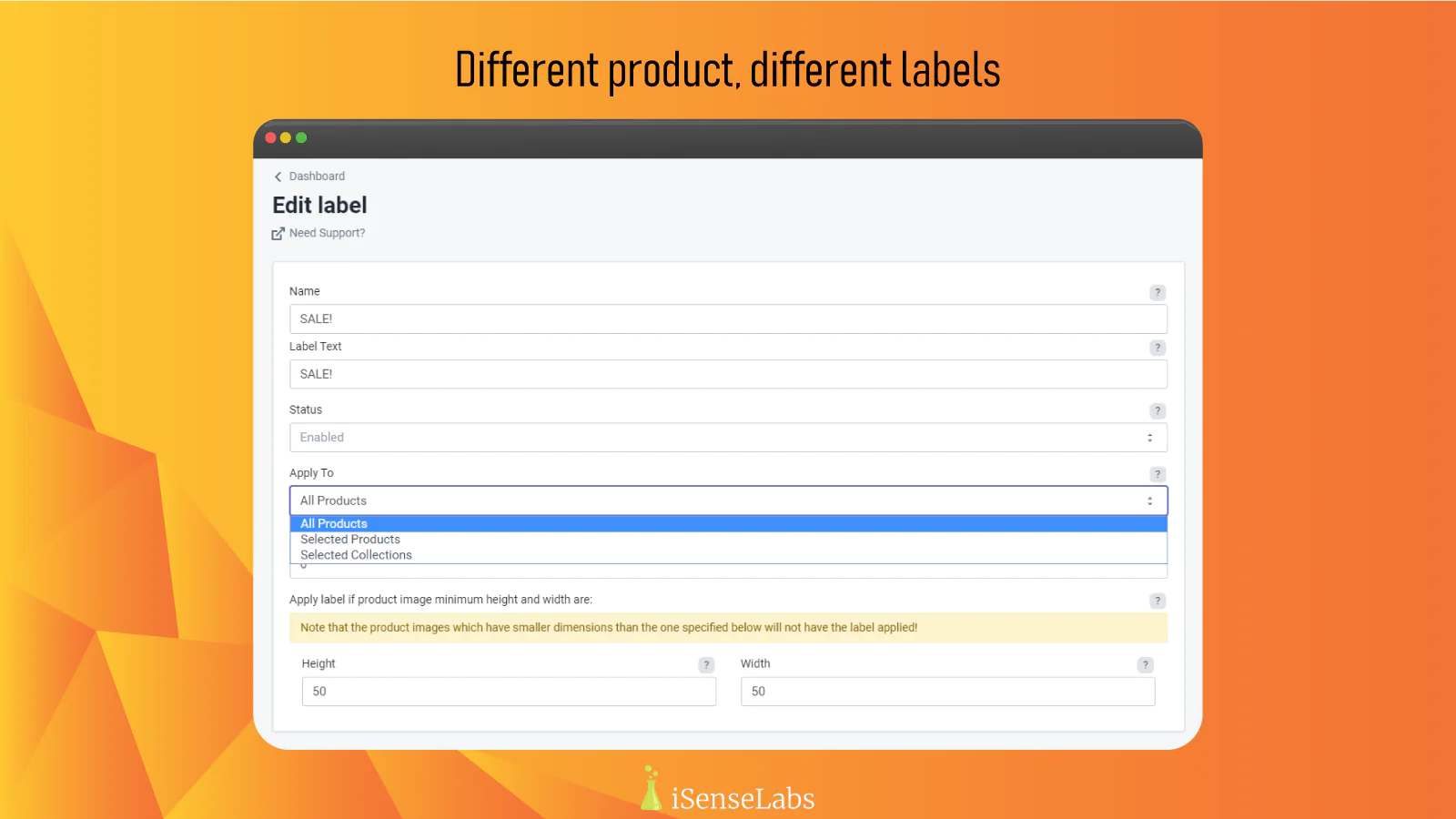
Task: Choose Selected Collections from dropdown list
Action: point(356,555)
